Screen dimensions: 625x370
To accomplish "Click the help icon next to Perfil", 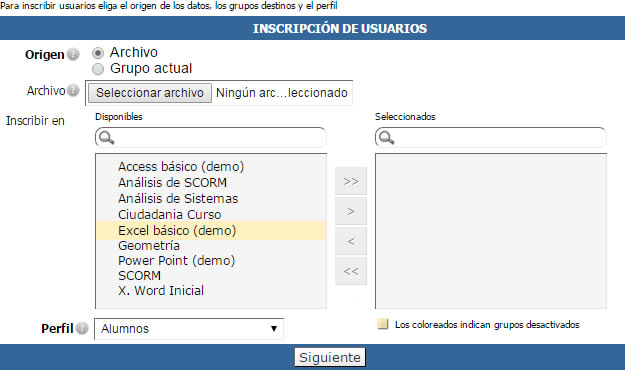I will click(x=82, y=328).
